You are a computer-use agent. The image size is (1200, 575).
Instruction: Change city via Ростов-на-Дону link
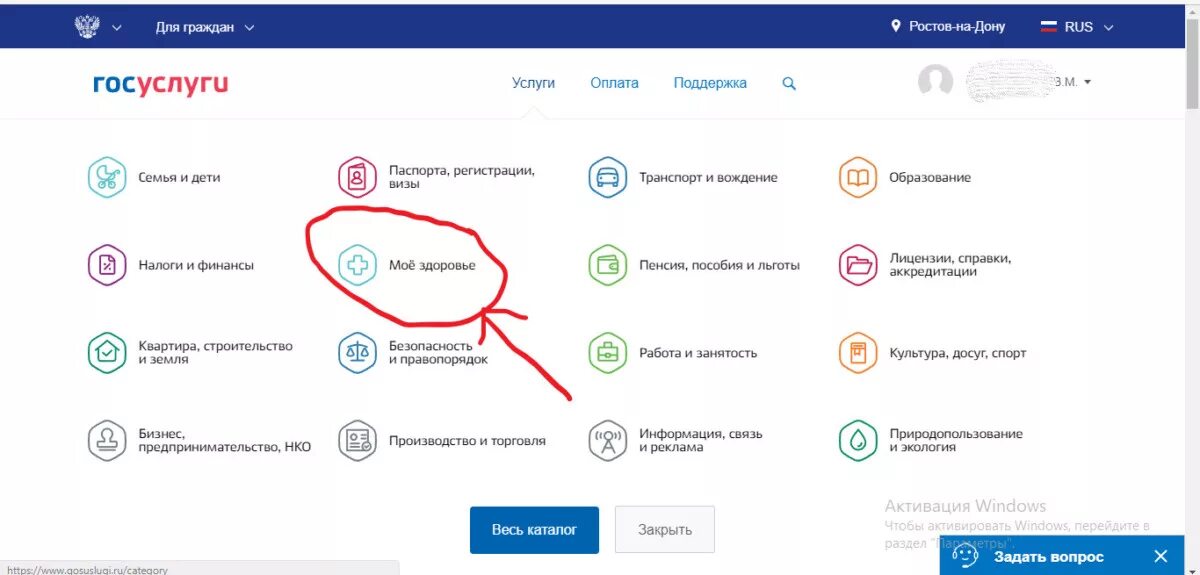pyautogui.click(x=957, y=27)
